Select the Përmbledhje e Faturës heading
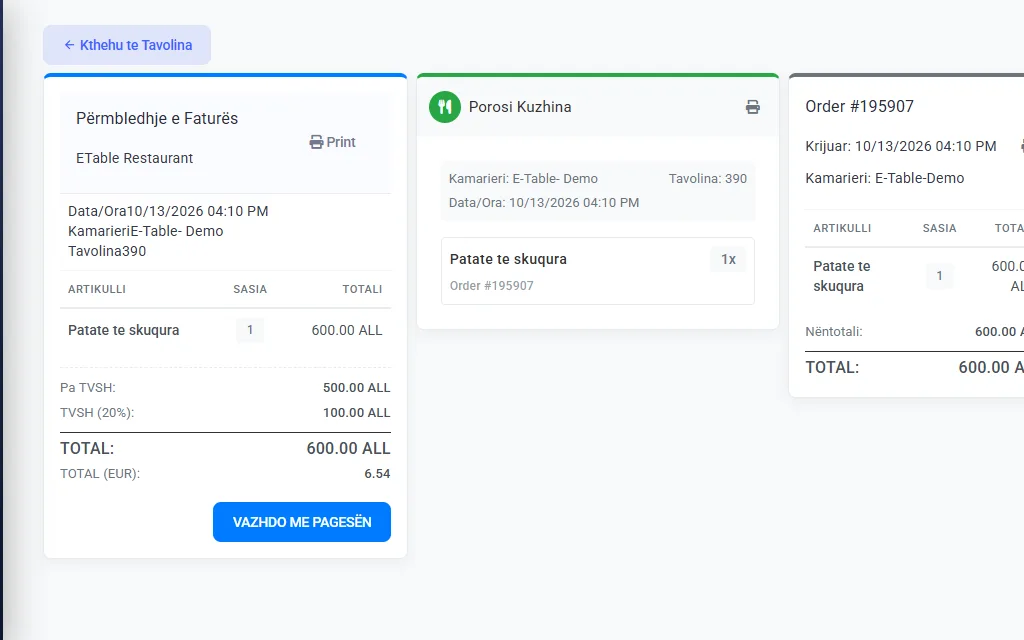 (157, 118)
